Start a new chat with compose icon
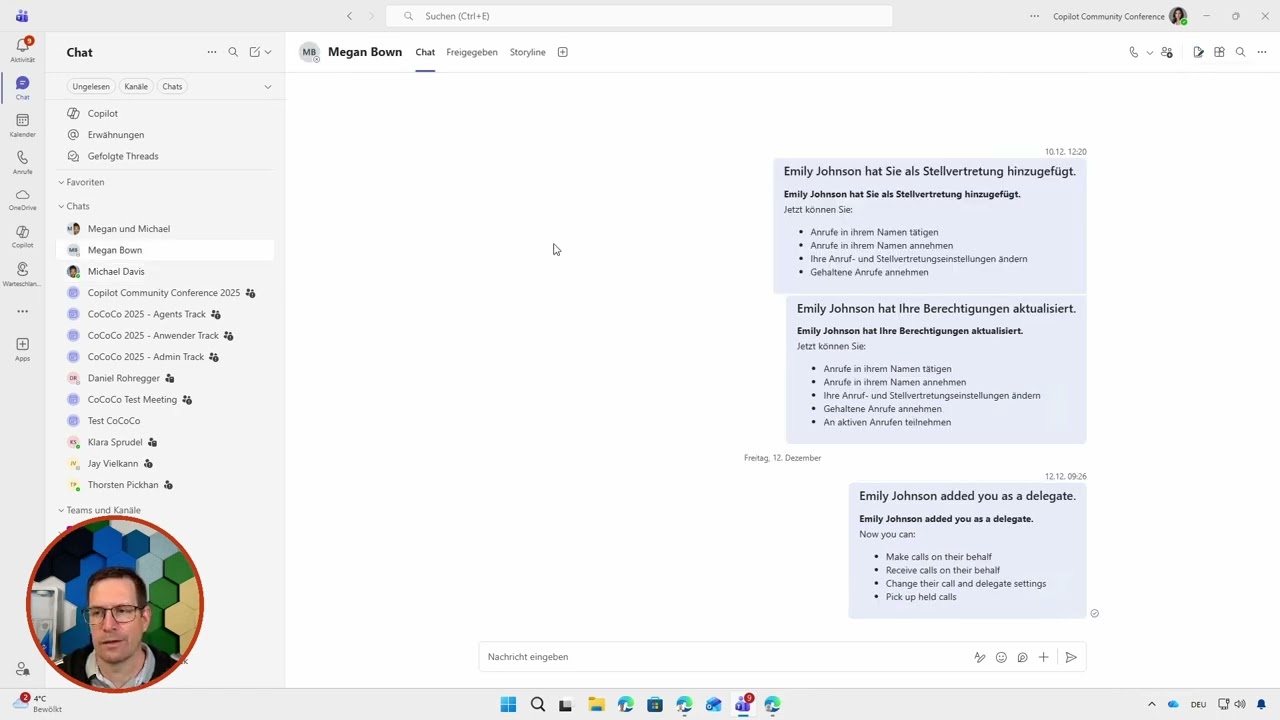This screenshot has width=1280, height=720. coord(255,52)
